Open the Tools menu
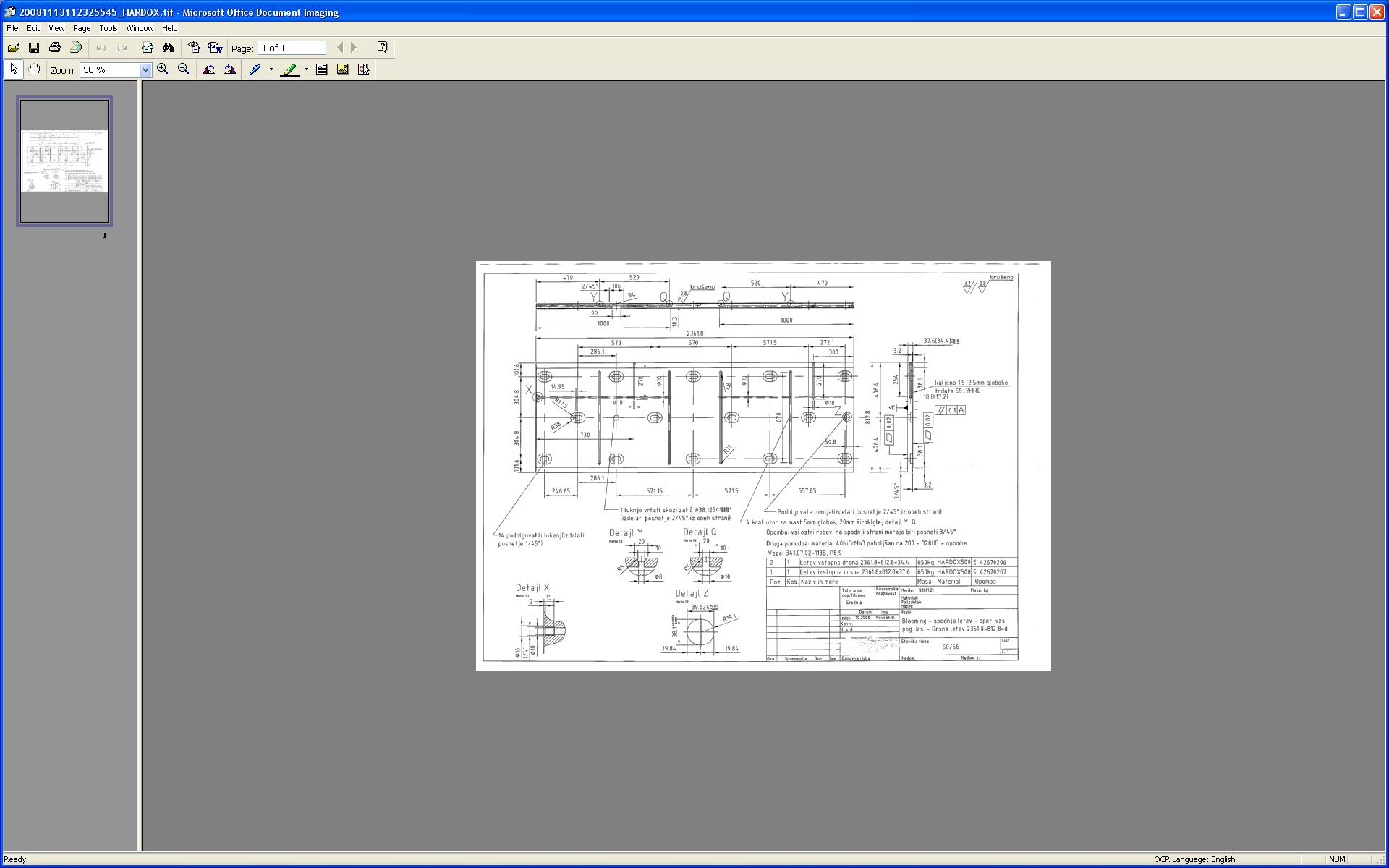 coord(109,28)
